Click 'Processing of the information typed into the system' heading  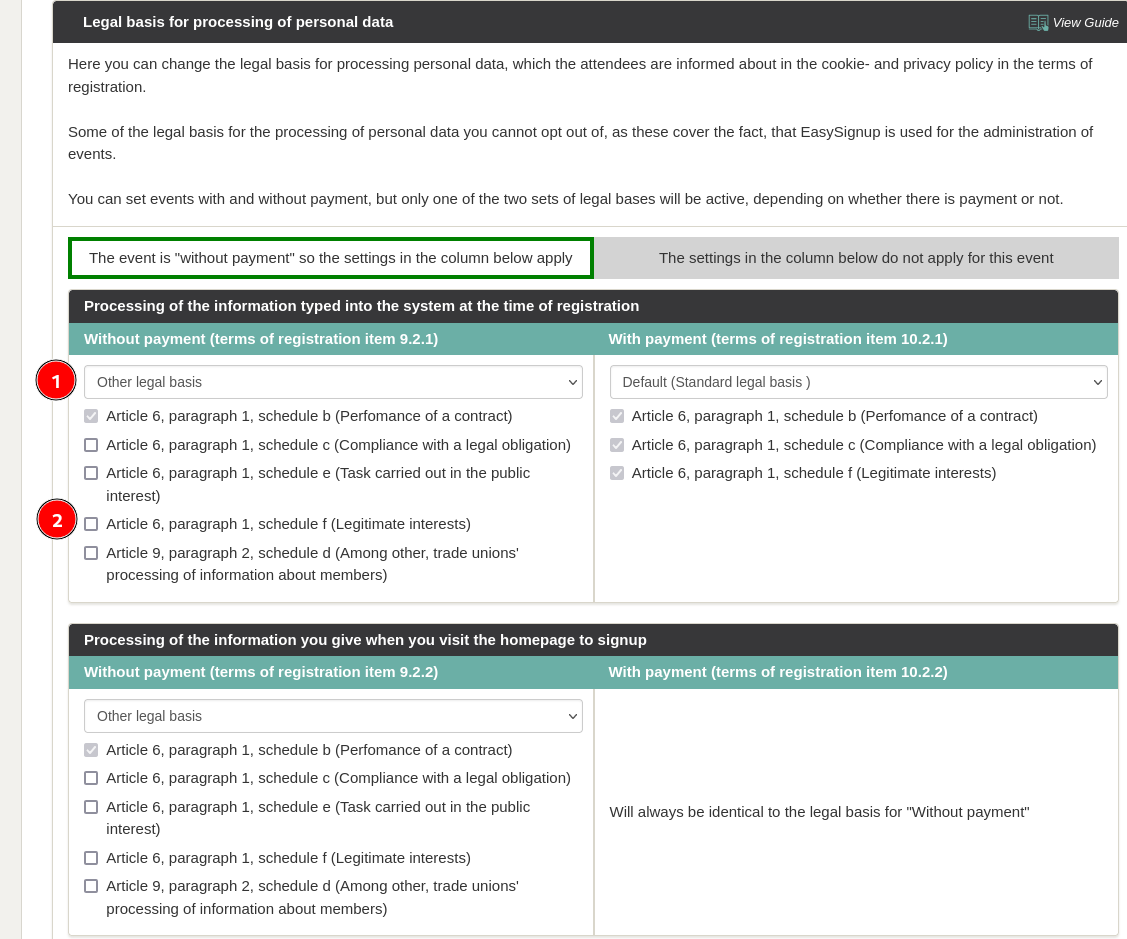point(362,306)
